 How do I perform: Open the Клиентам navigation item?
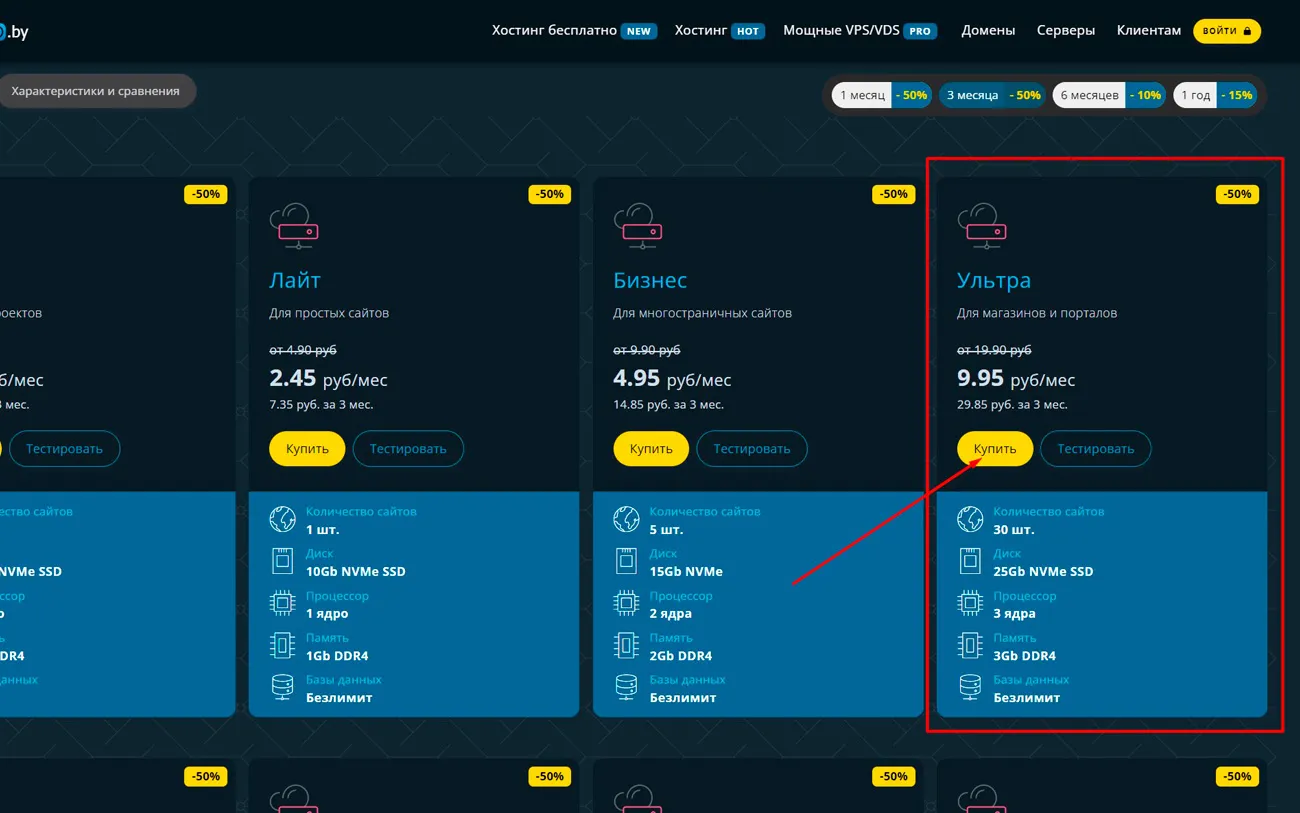pyautogui.click(x=1149, y=31)
